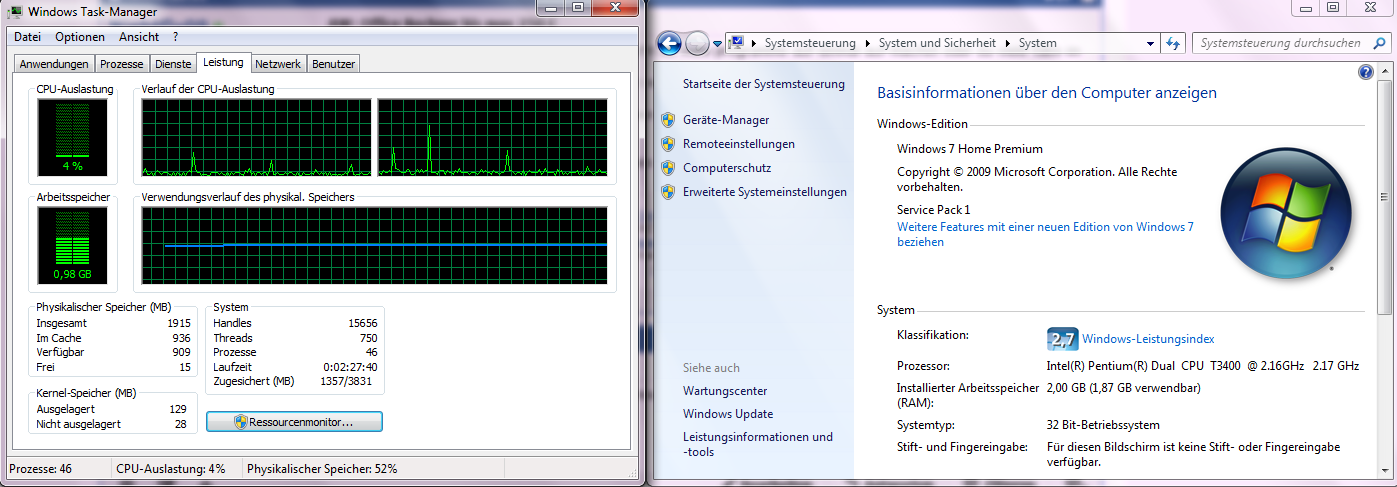Click the shield icon beside Geräte-Manager
The image size is (1397, 487).
coord(668,120)
